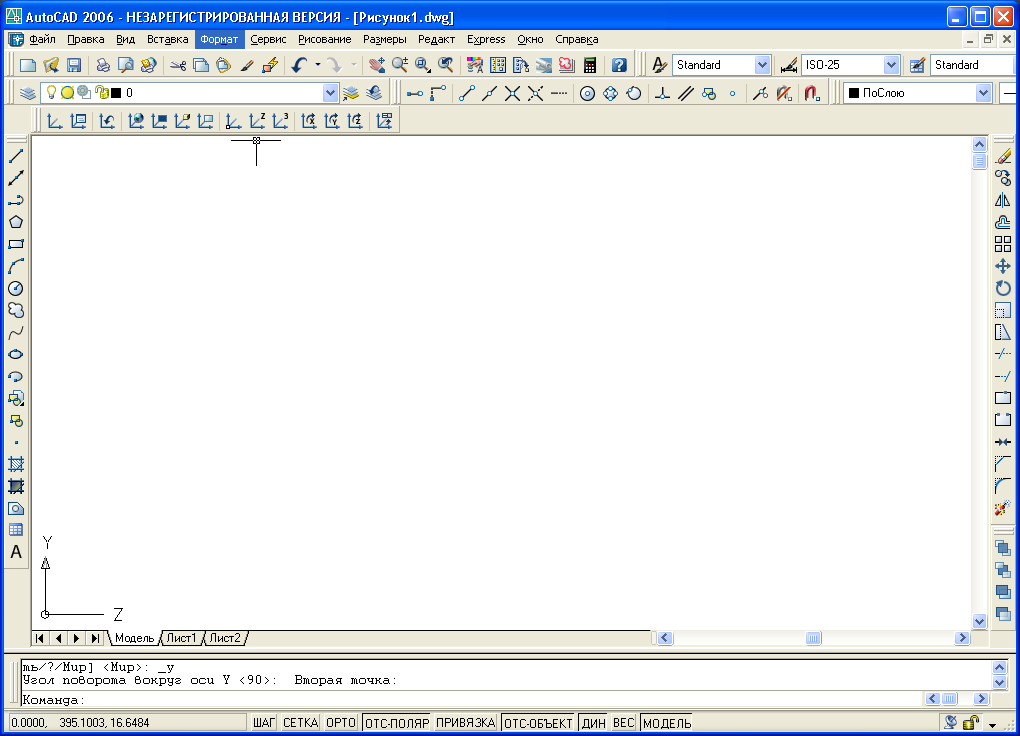Toggle ОТС-ОБЪЕКТ object tracking
This screenshot has height=736, width=1020.
(538, 723)
